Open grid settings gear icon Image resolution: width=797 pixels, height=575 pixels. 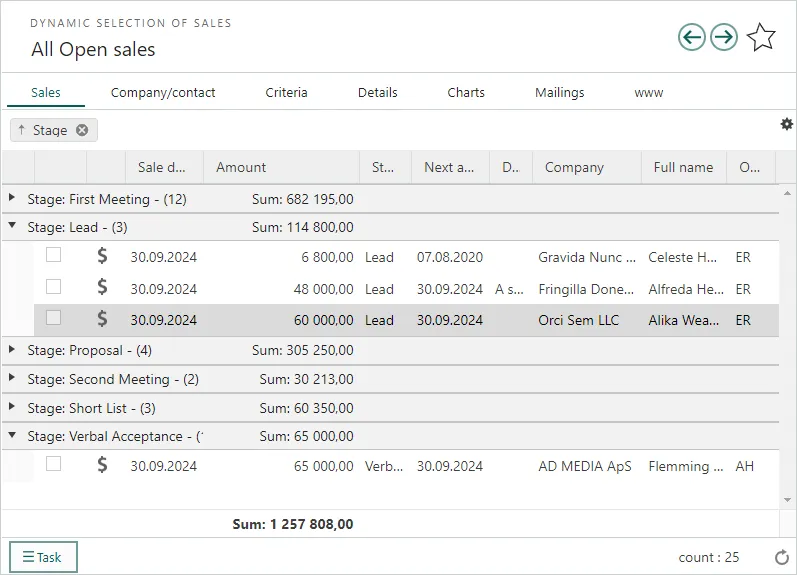(x=786, y=124)
